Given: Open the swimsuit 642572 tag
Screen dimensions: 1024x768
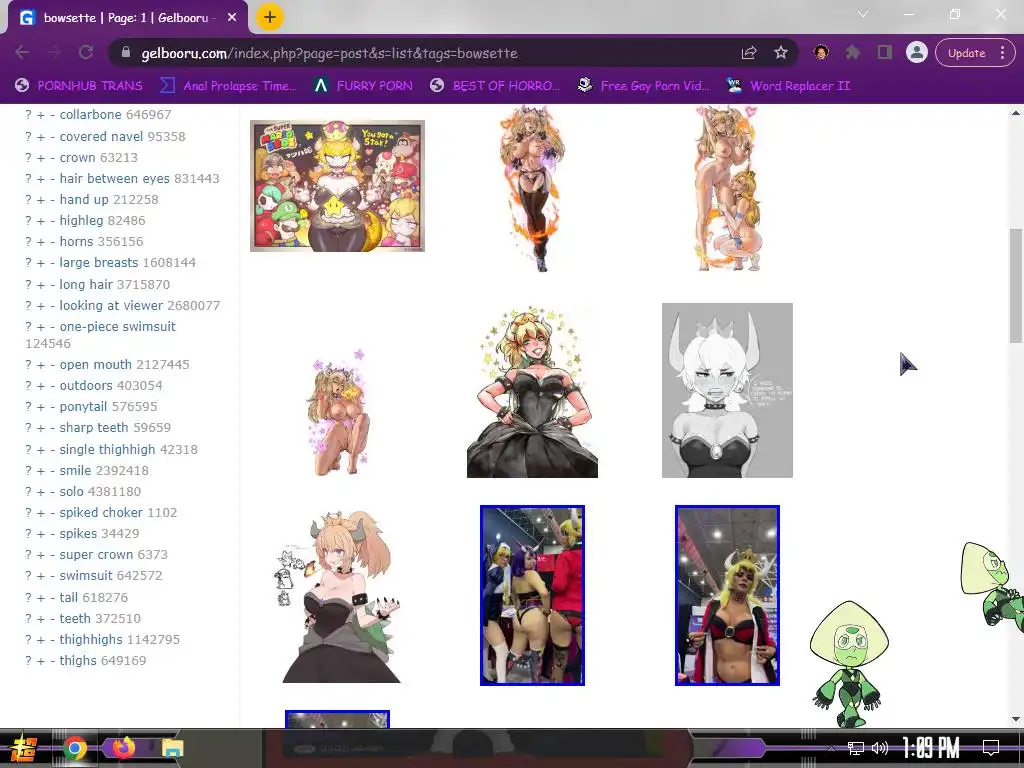Looking at the screenshot, I should point(86,575).
